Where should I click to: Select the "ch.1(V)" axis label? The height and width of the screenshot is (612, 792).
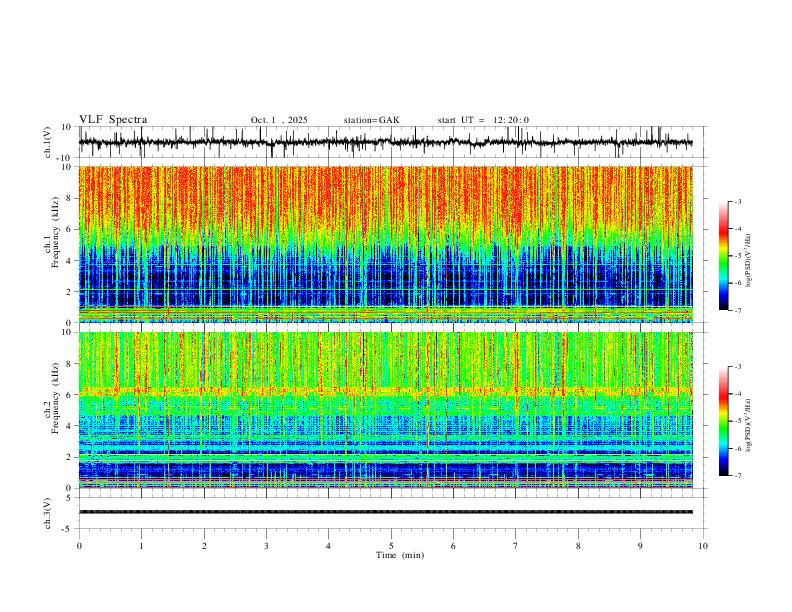[48, 142]
